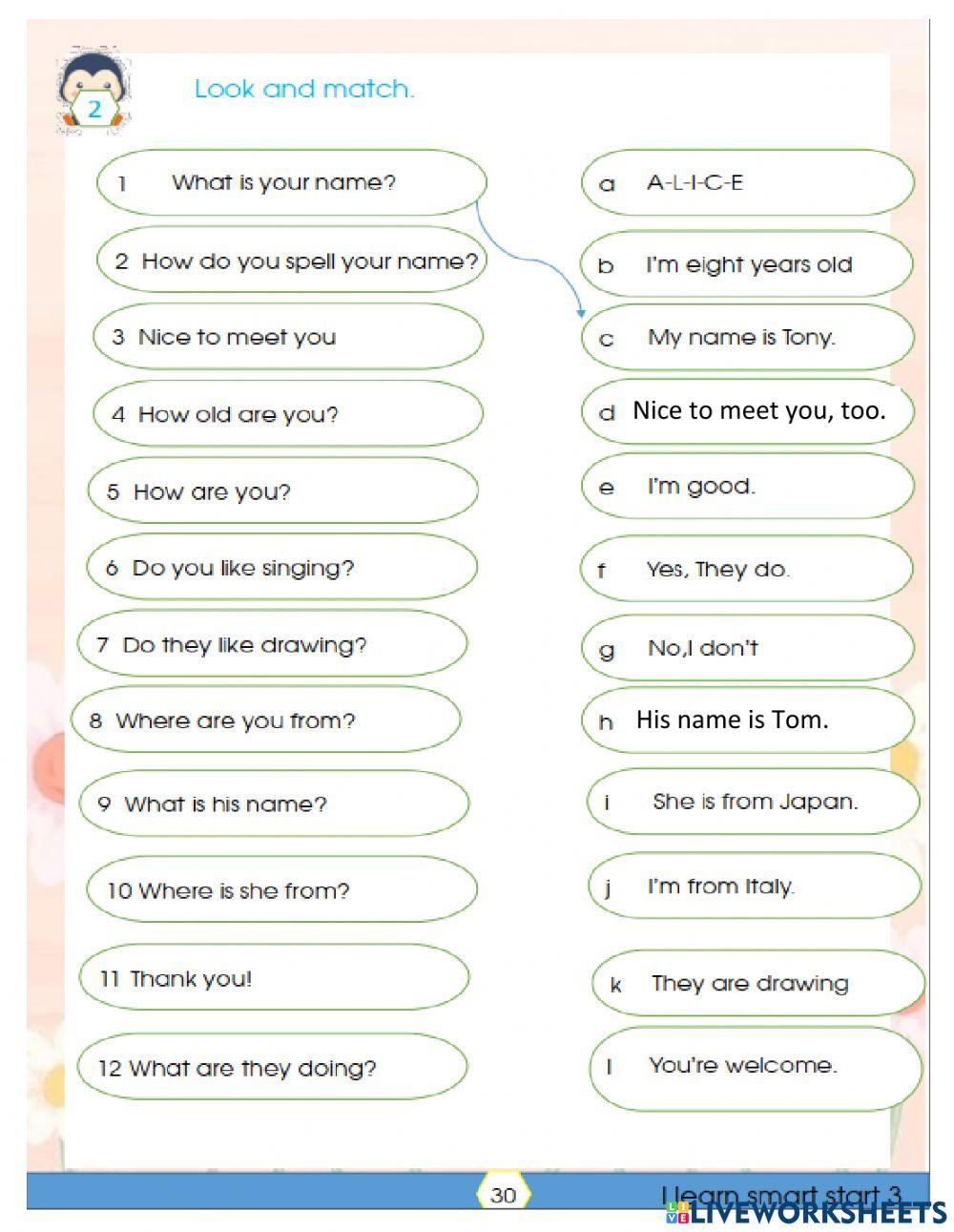Image resolution: width=954 pixels, height=1232 pixels.
Task: Click the 'His name is Tom.' field
Action: 733,720
